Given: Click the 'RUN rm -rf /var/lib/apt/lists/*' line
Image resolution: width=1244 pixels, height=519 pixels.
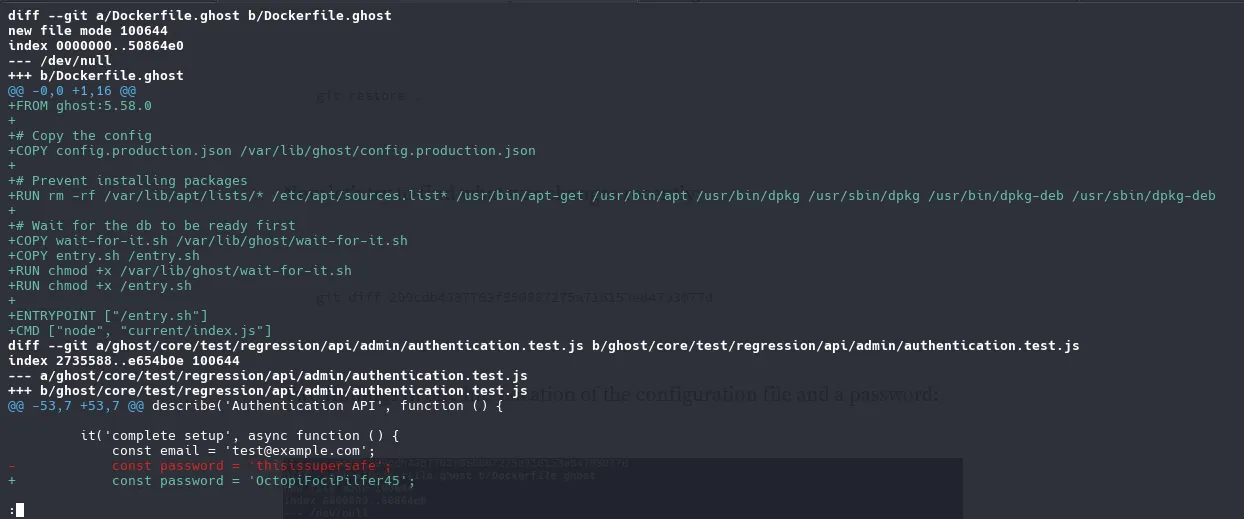Looking at the screenshot, I should [x=612, y=196].
